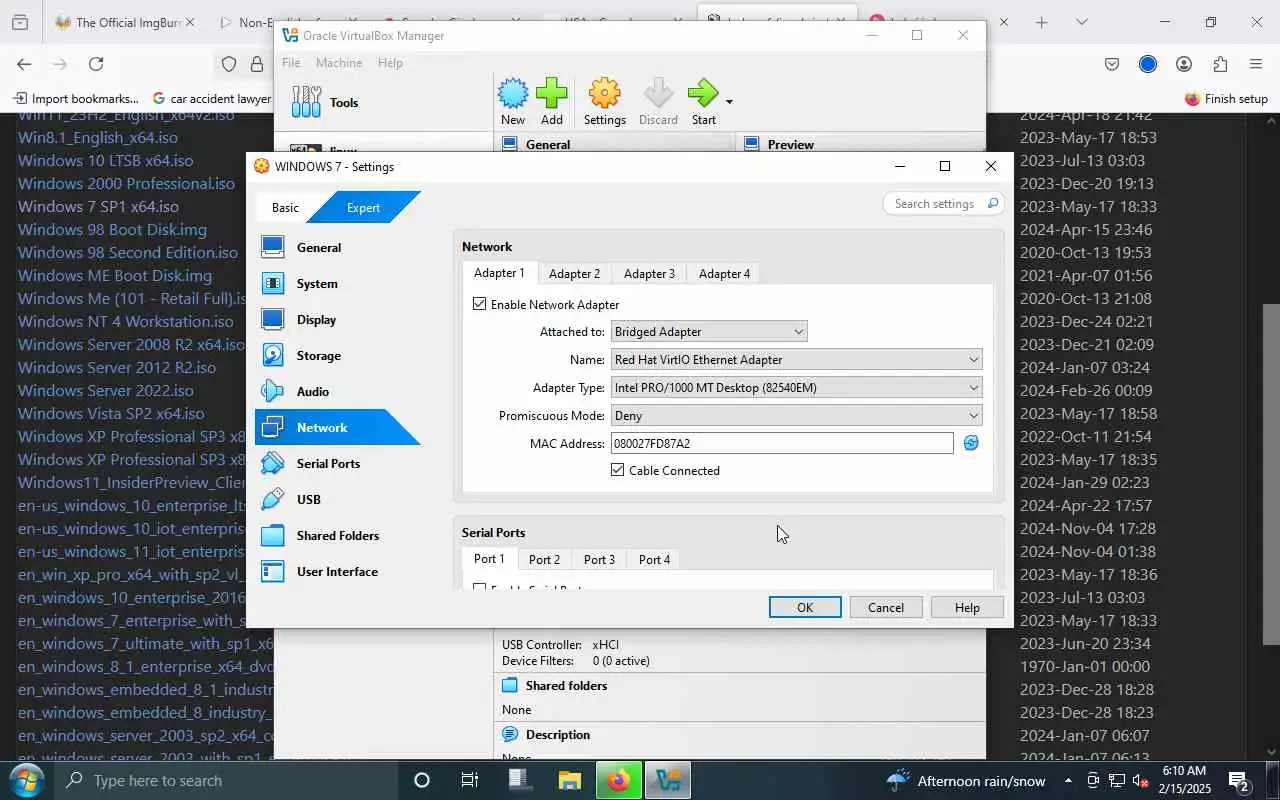Viewport: 1280px width, 800px height.
Task: Open File Explorer from the taskbar
Action: point(569,780)
